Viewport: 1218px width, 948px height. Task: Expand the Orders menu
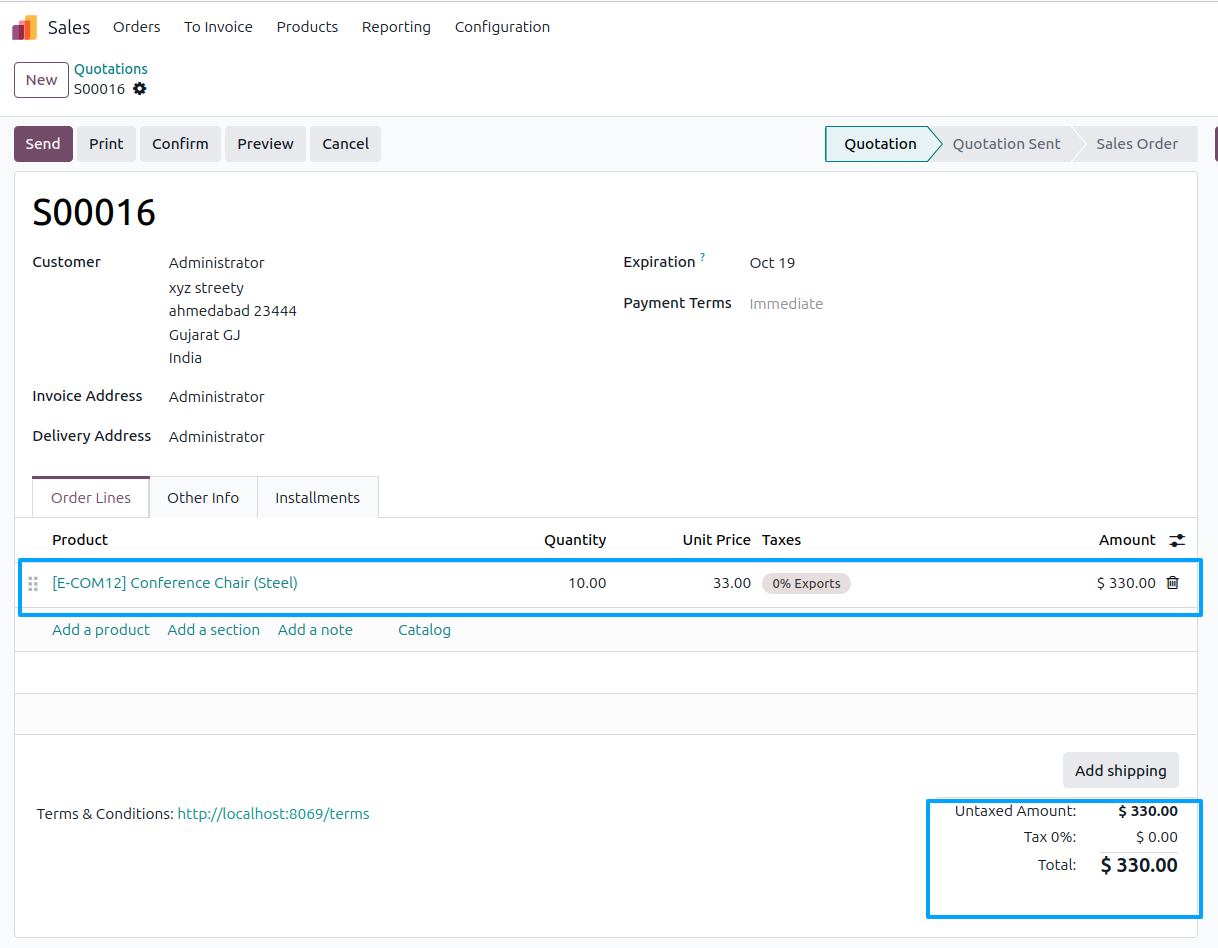[x=137, y=27]
